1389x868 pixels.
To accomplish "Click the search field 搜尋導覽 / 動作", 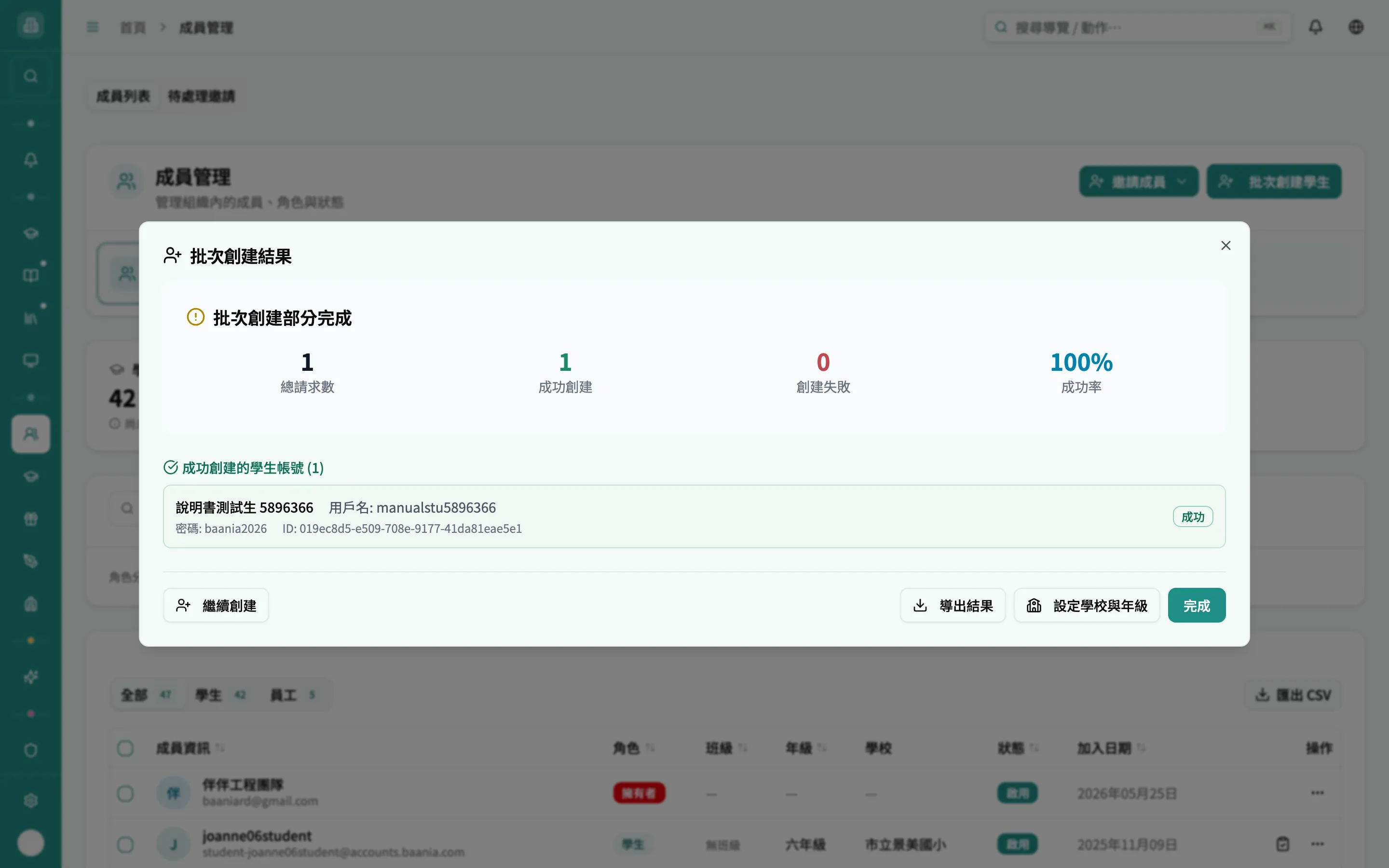I will click(1138, 27).
